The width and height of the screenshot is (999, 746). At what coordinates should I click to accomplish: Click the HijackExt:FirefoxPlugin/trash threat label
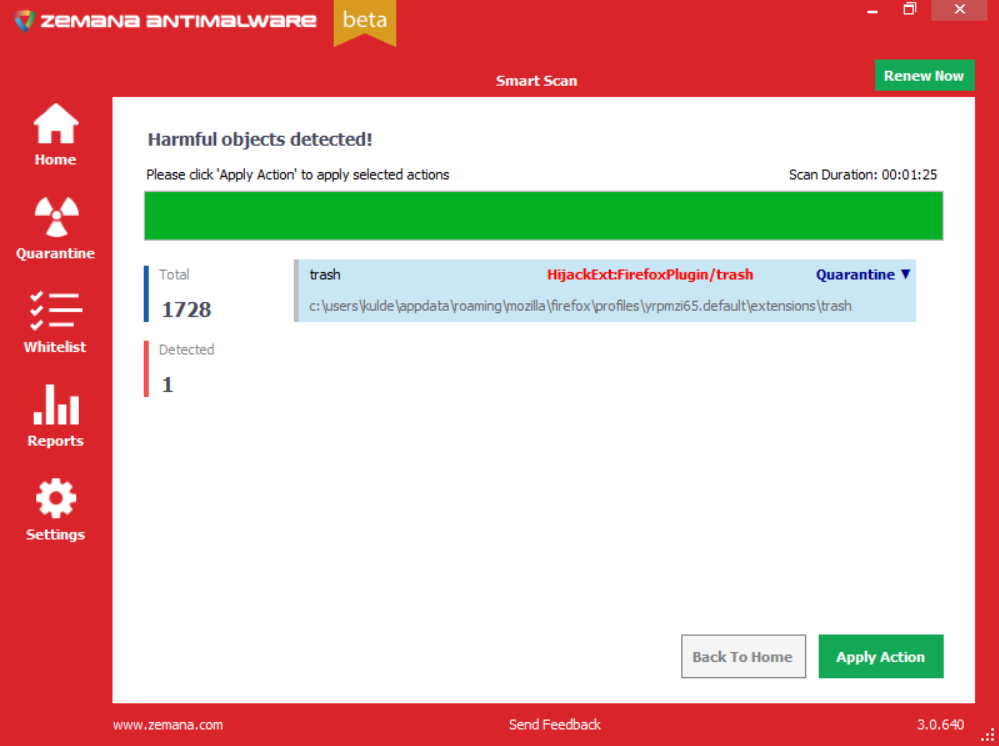[650, 275]
